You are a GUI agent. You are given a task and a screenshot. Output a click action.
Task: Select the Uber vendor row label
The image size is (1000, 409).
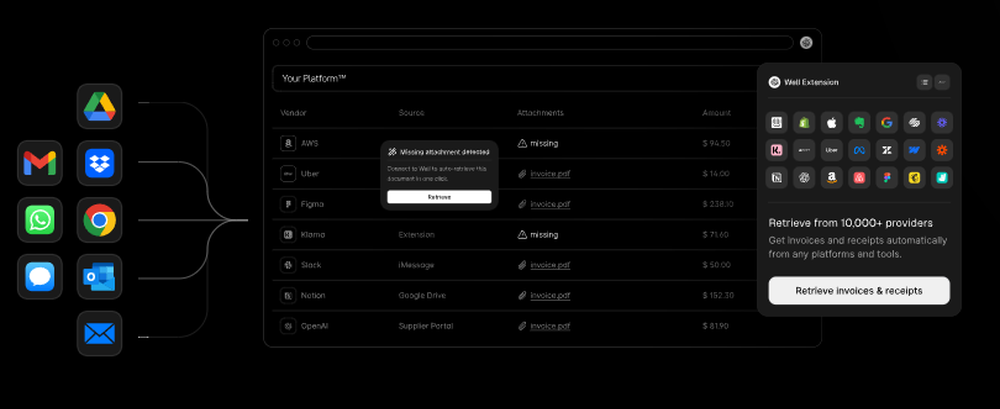310,174
